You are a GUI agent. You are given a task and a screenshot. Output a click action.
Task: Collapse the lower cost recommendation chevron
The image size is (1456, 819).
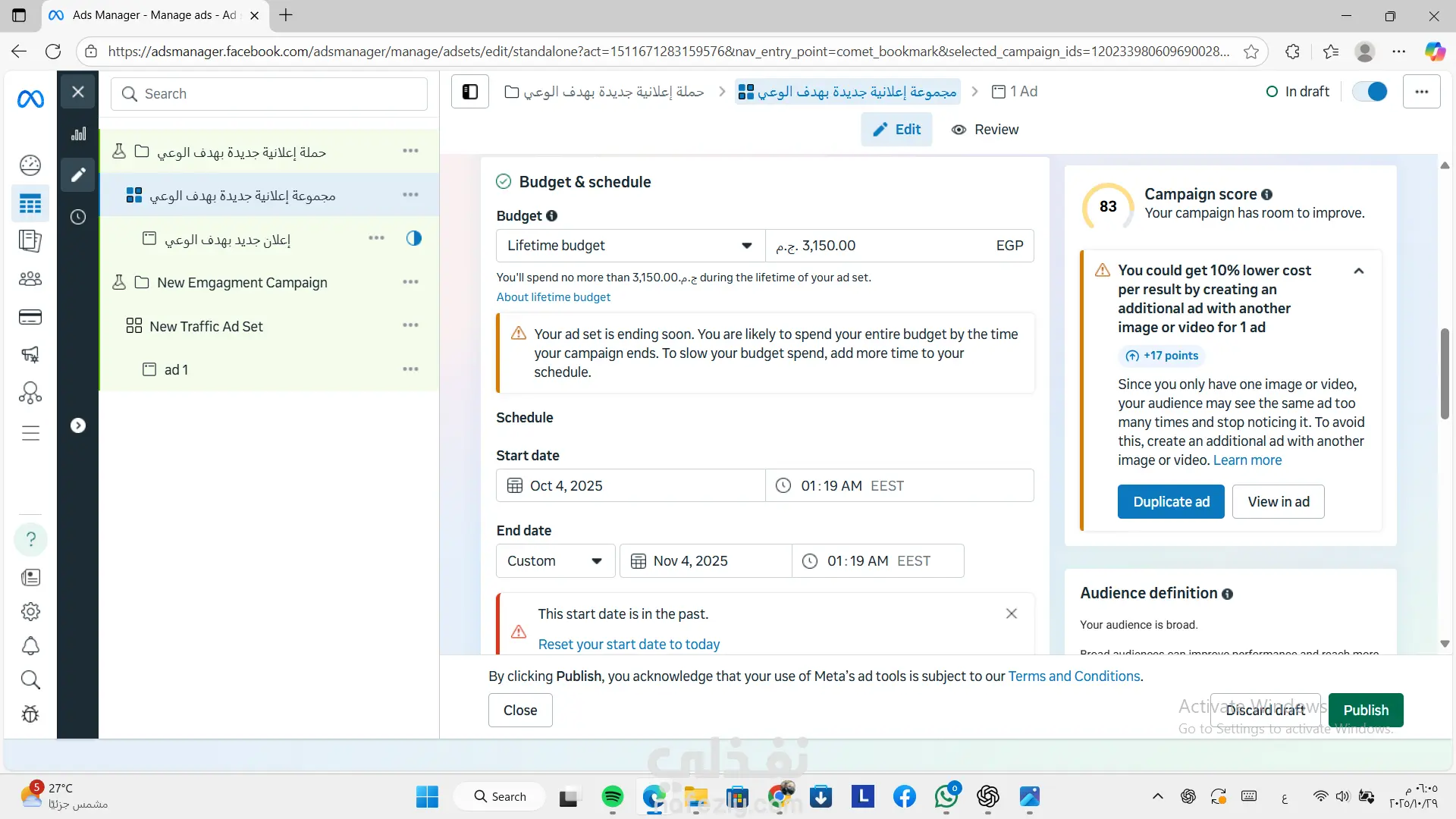point(1359,271)
